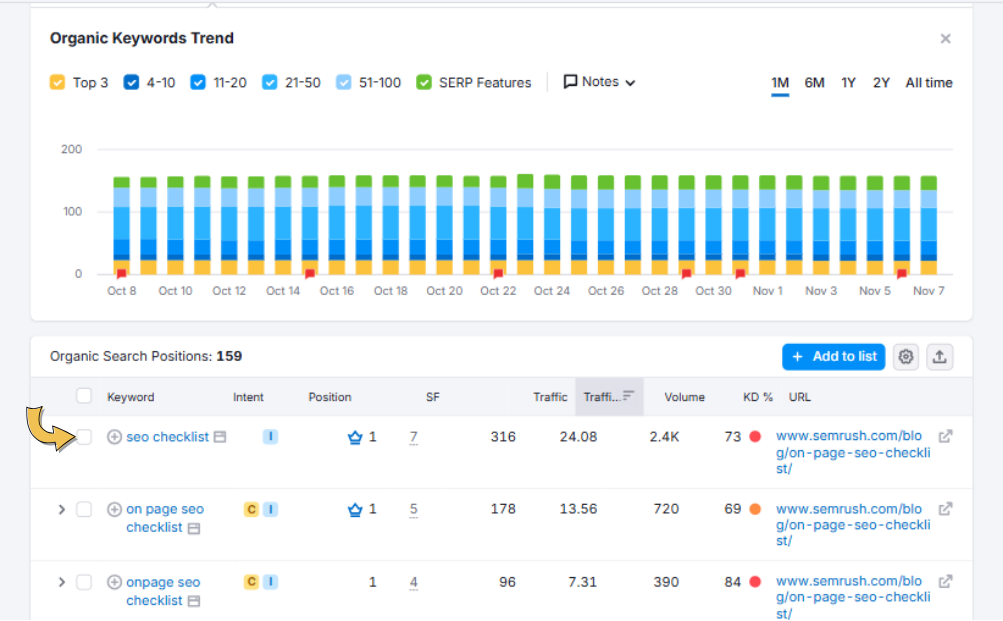Open semrush.com URL link in on page seo checklist row
Screen dimensions: 1003x621
point(853,524)
